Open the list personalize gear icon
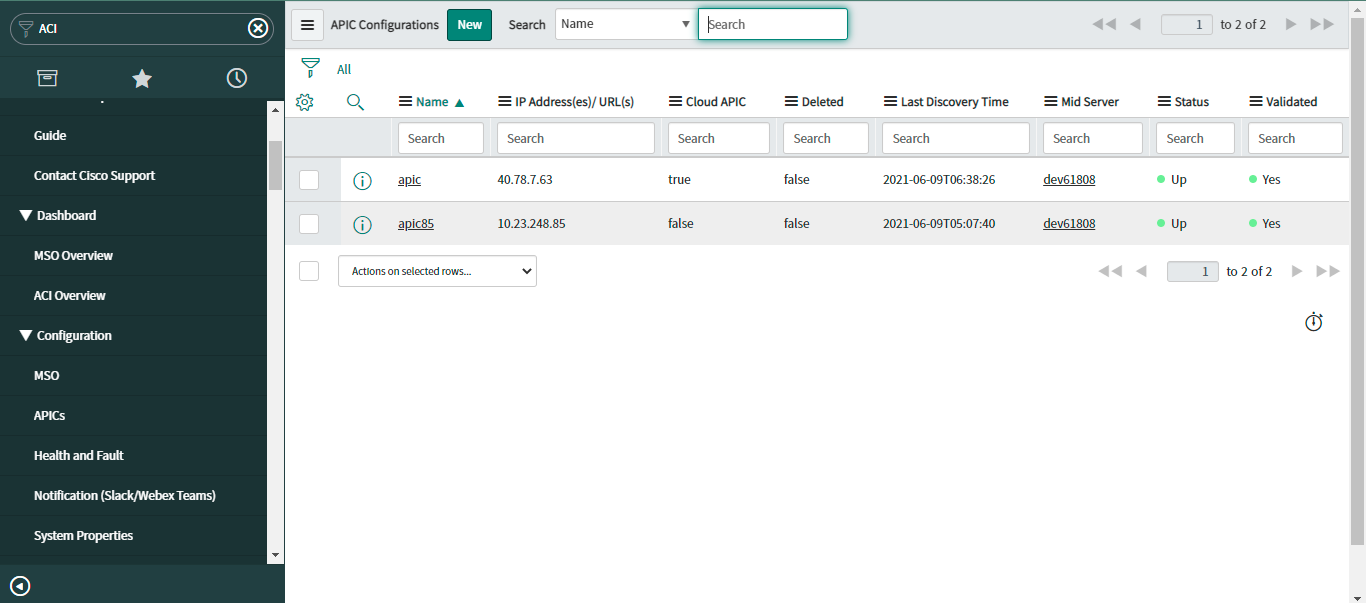Image resolution: width=1366 pixels, height=603 pixels. click(x=306, y=101)
